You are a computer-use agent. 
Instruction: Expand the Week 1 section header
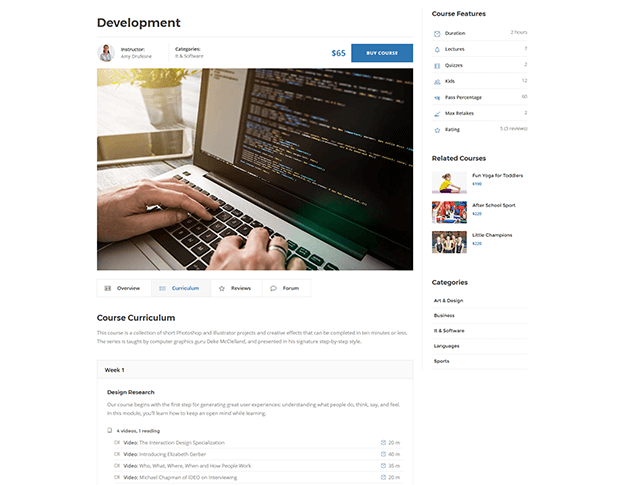pyautogui.click(x=255, y=370)
